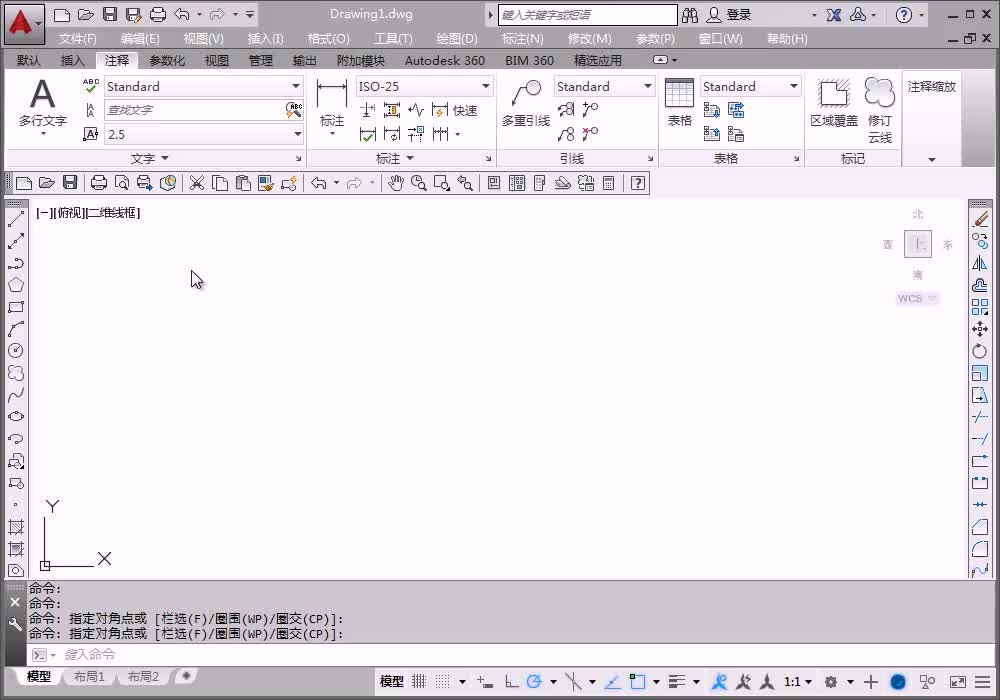This screenshot has height=700, width=1000.
Task: Click the Quick dimension (快速) button
Action: click(x=455, y=110)
